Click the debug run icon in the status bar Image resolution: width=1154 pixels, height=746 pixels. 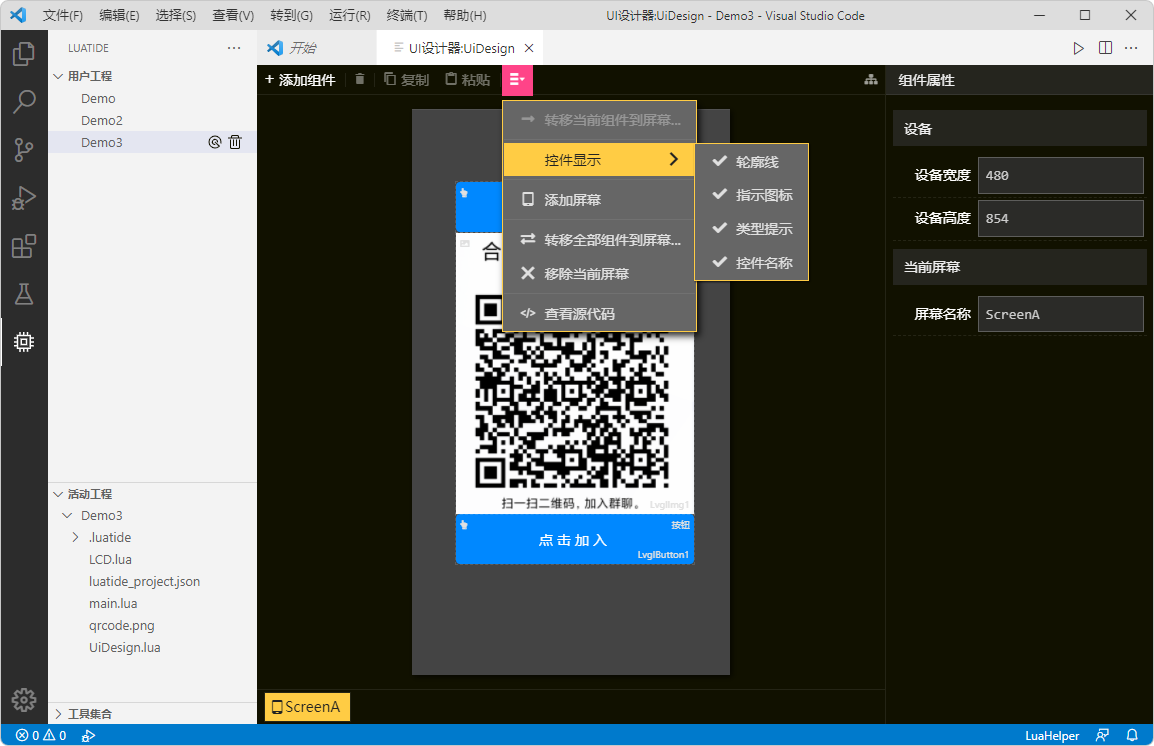click(88, 735)
